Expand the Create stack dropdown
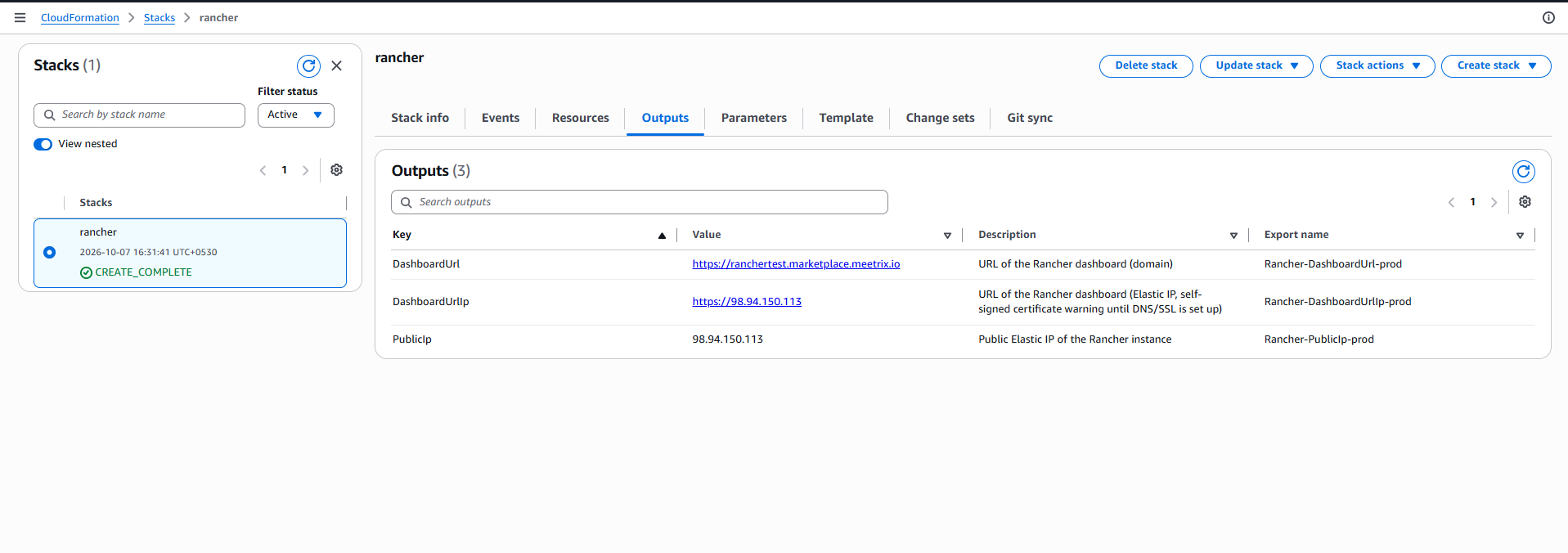 (1495, 66)
